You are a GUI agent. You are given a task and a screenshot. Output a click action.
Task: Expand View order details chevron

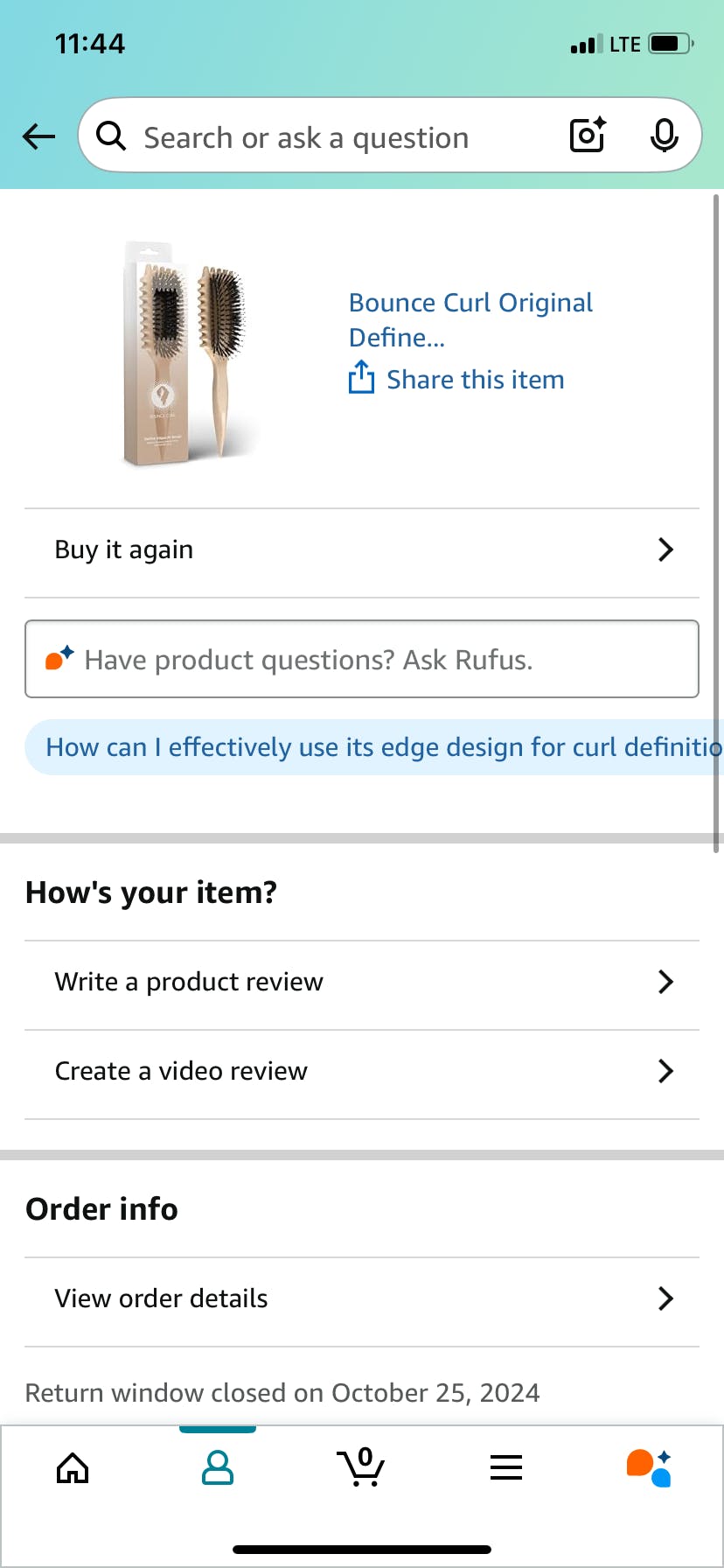click(x=665, y=1298)
